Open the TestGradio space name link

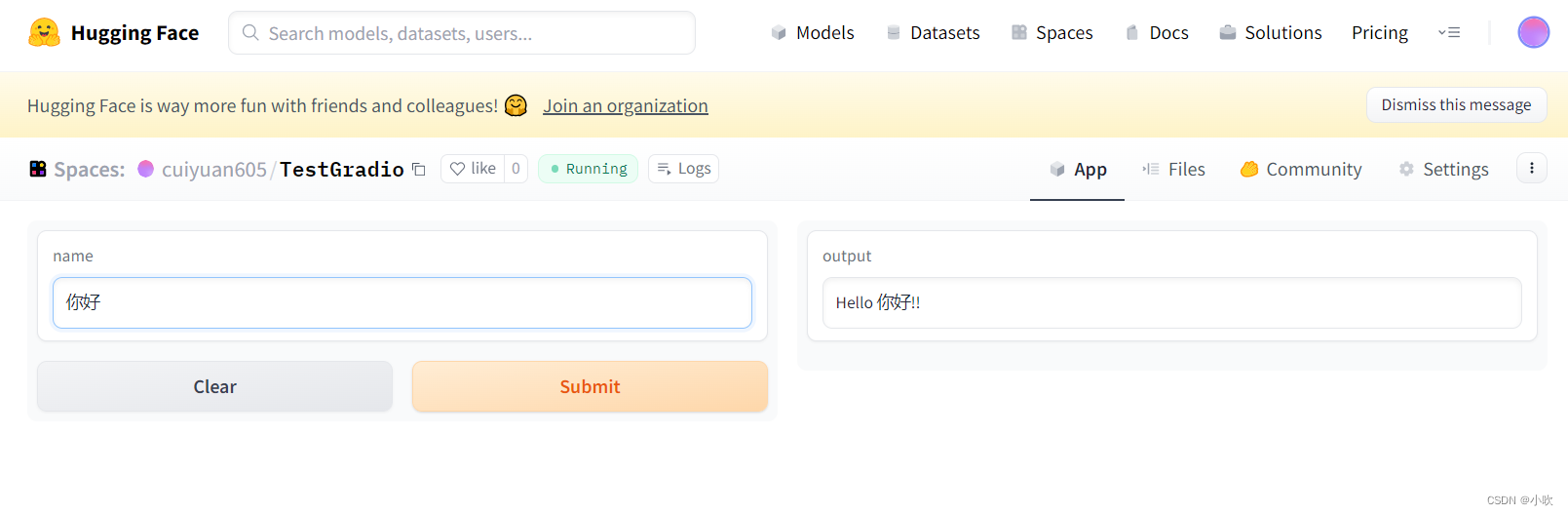click(x=342, y=170)
